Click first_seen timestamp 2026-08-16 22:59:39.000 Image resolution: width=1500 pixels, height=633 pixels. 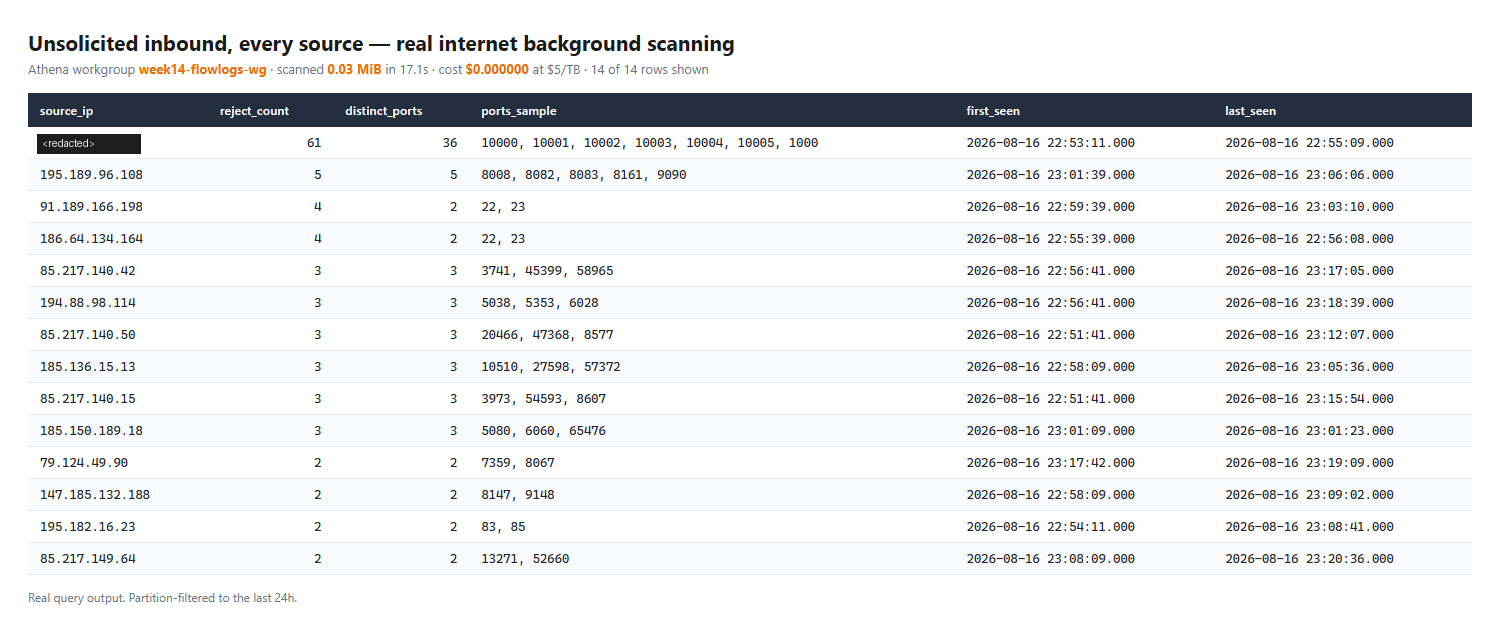click(1051, 207)
